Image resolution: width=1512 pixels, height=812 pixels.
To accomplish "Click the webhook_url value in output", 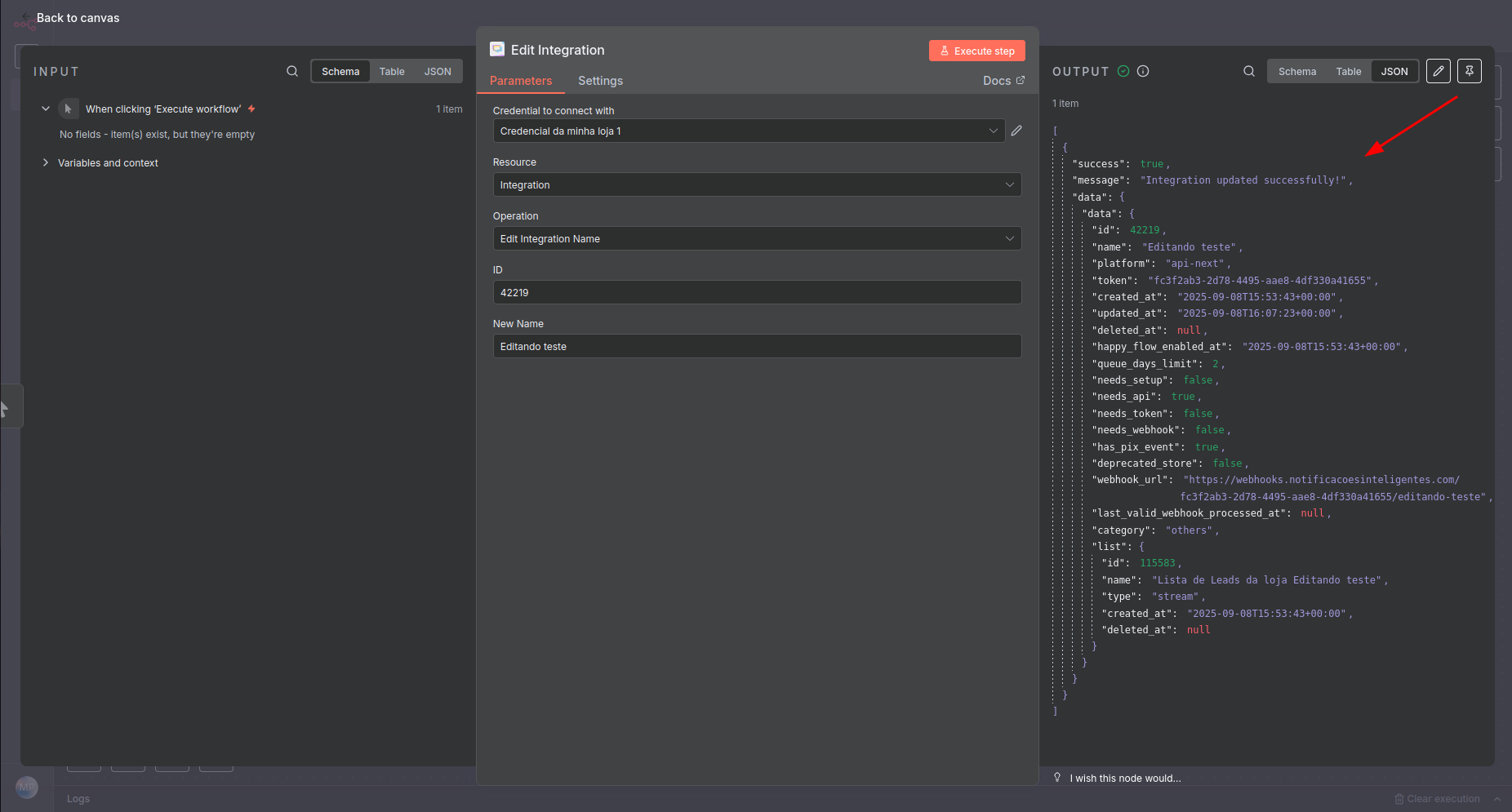I will [x=1335, y=488].
